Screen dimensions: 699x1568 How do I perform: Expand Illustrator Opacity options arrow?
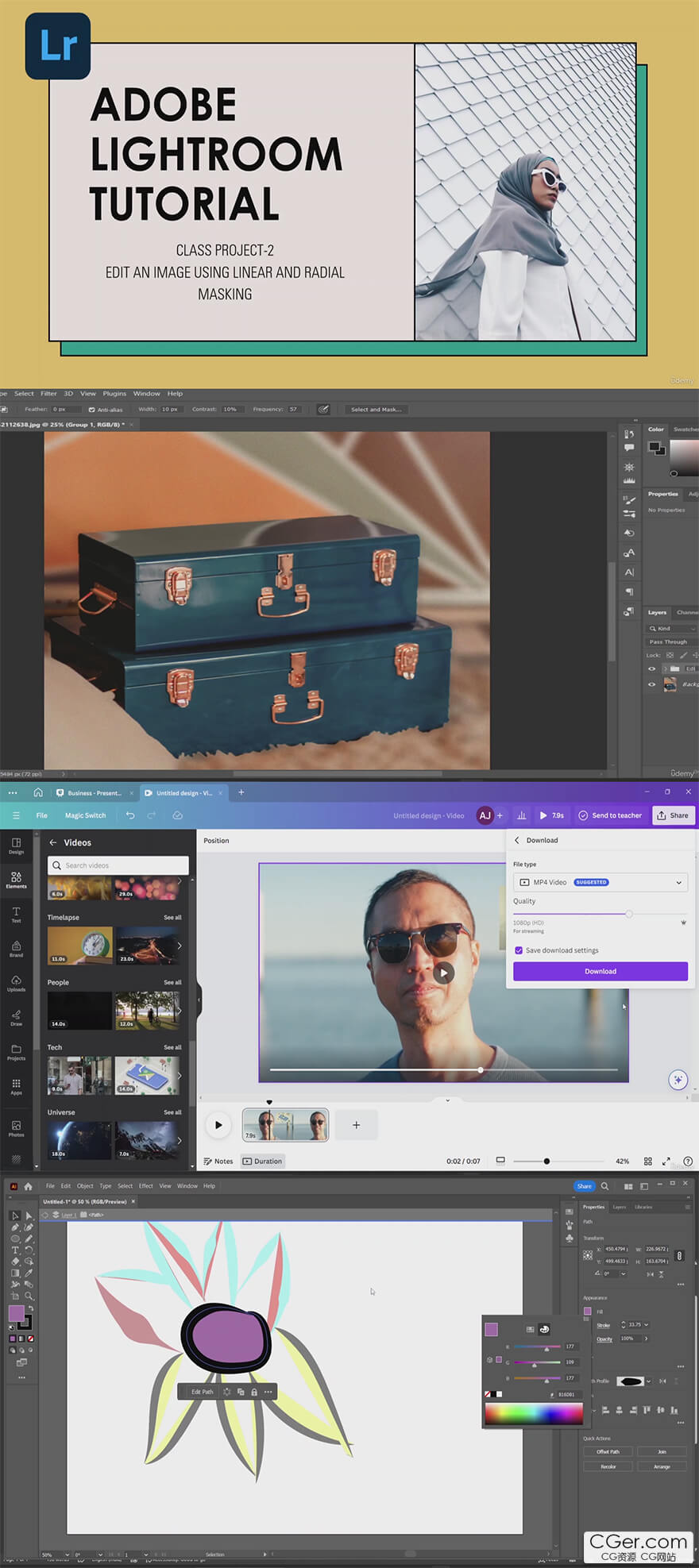[647, 1339]
